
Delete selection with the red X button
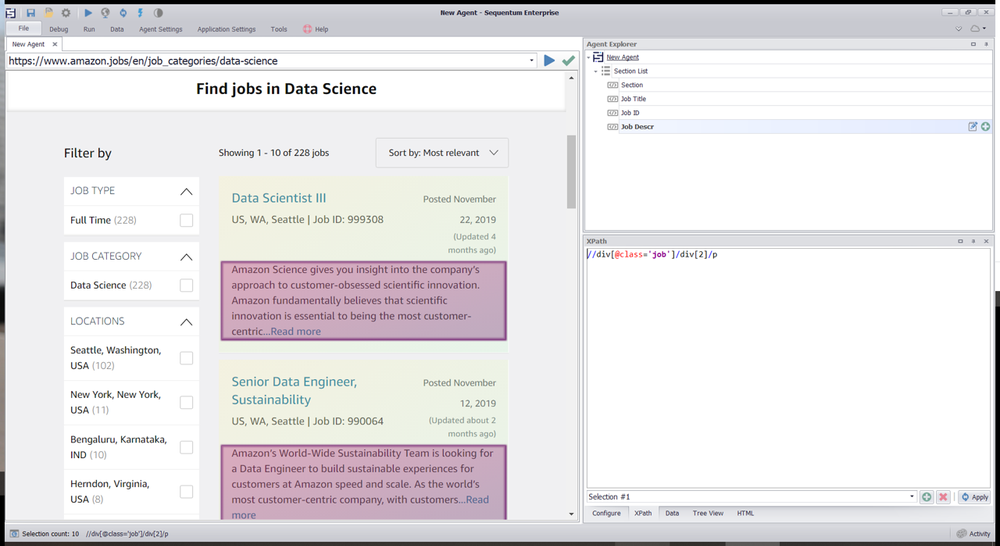pyautogui.click(x=943, y=497)
